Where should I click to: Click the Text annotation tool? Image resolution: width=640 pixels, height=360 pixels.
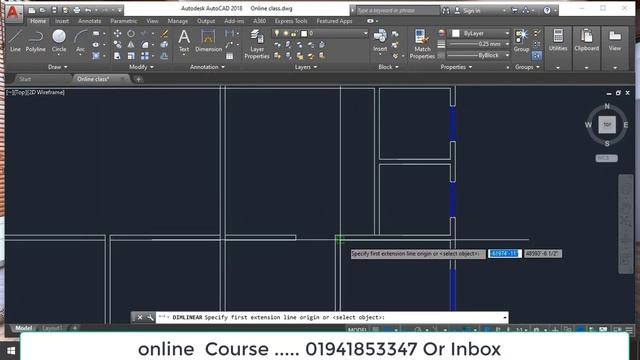(184, 41)
